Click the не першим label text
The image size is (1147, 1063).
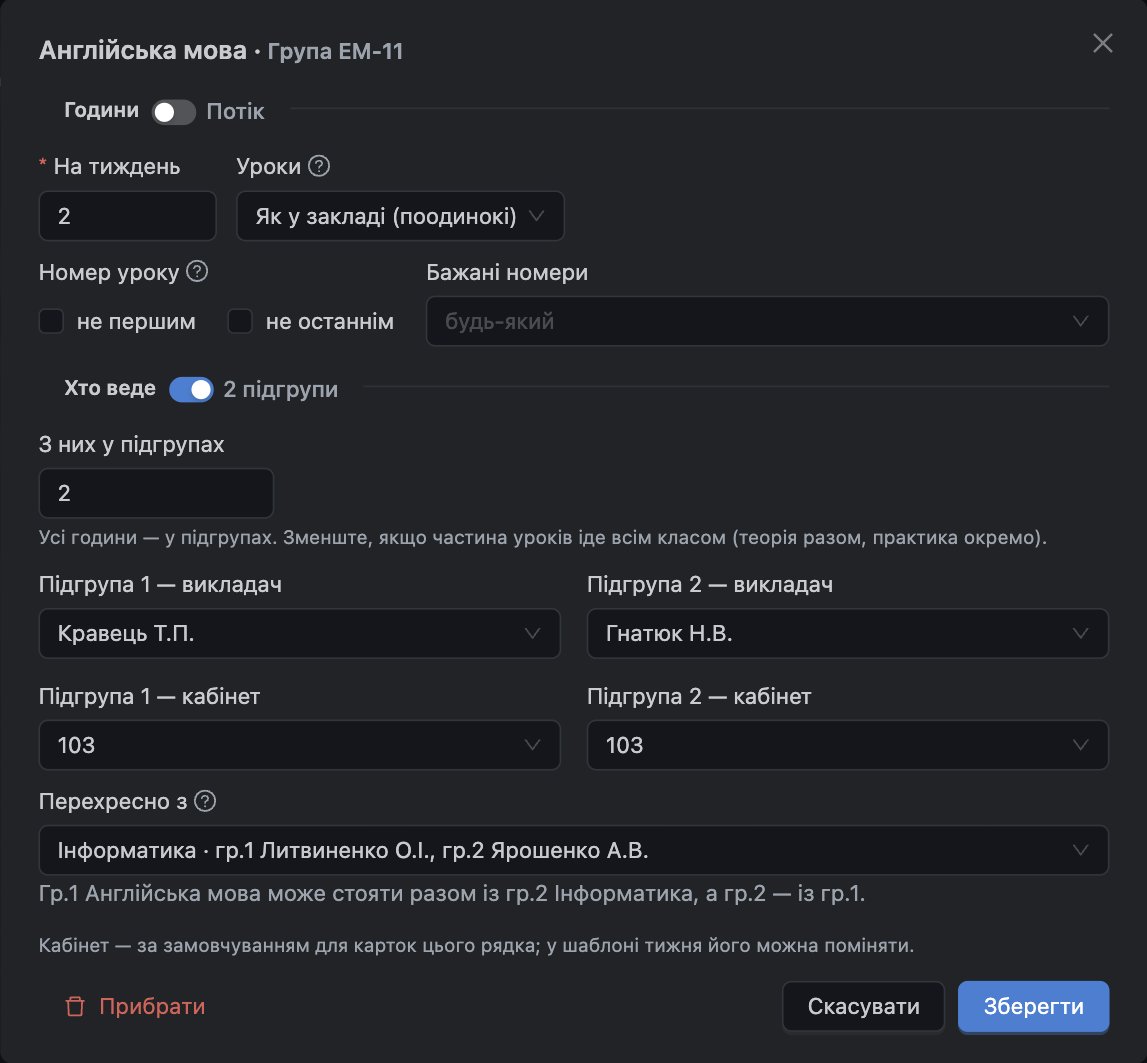click(x=136, y=322)
